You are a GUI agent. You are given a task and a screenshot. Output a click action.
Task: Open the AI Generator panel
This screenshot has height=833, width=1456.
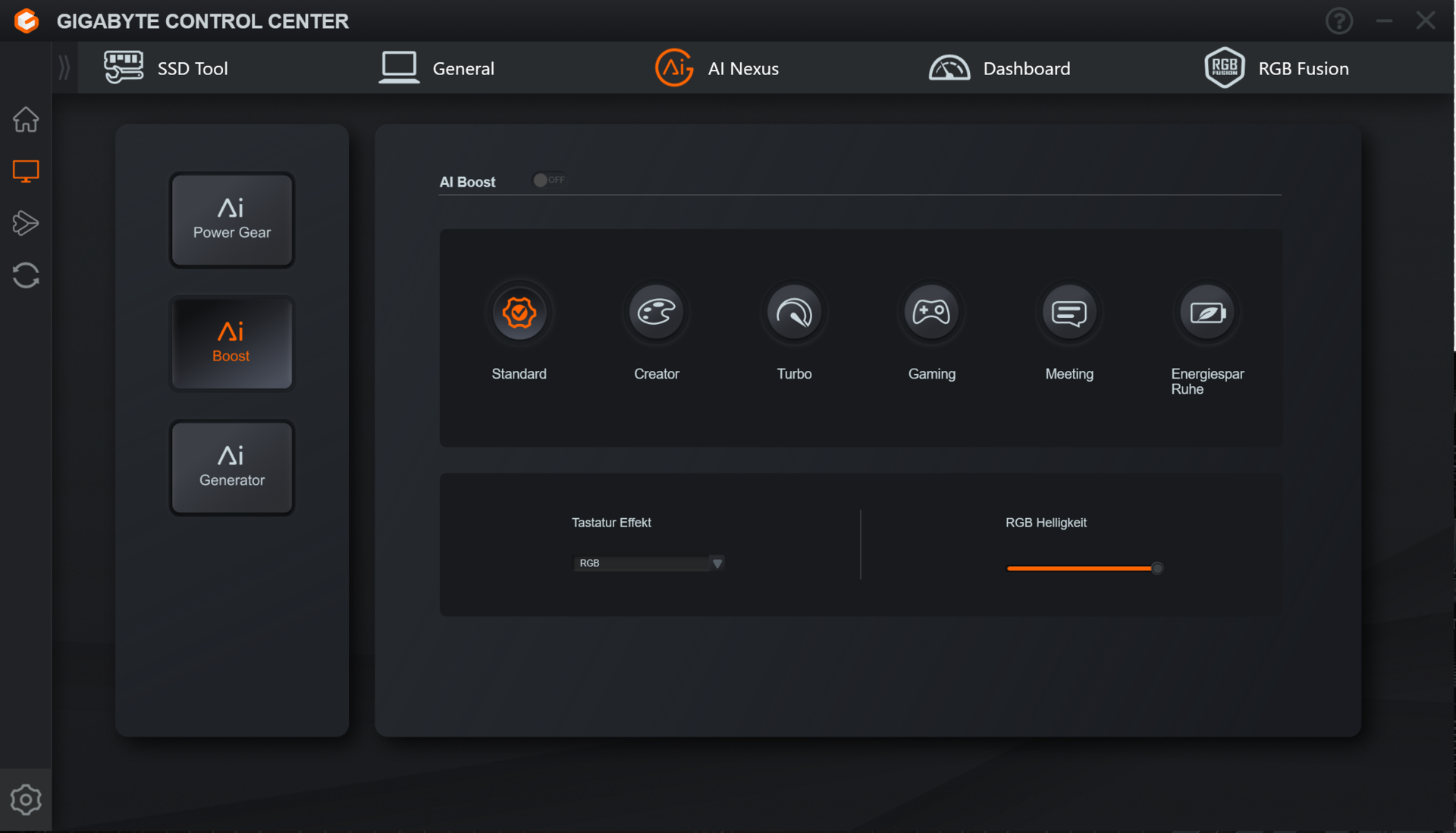(232, 467)
